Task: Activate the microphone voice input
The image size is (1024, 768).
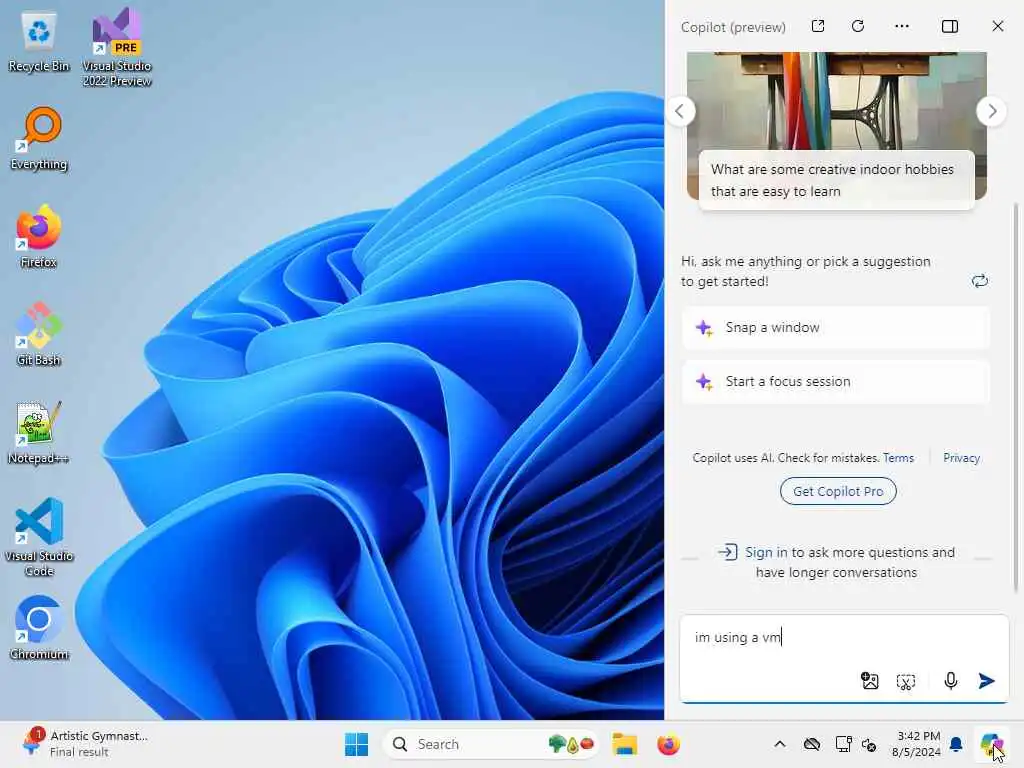Action: coord(951,681)
